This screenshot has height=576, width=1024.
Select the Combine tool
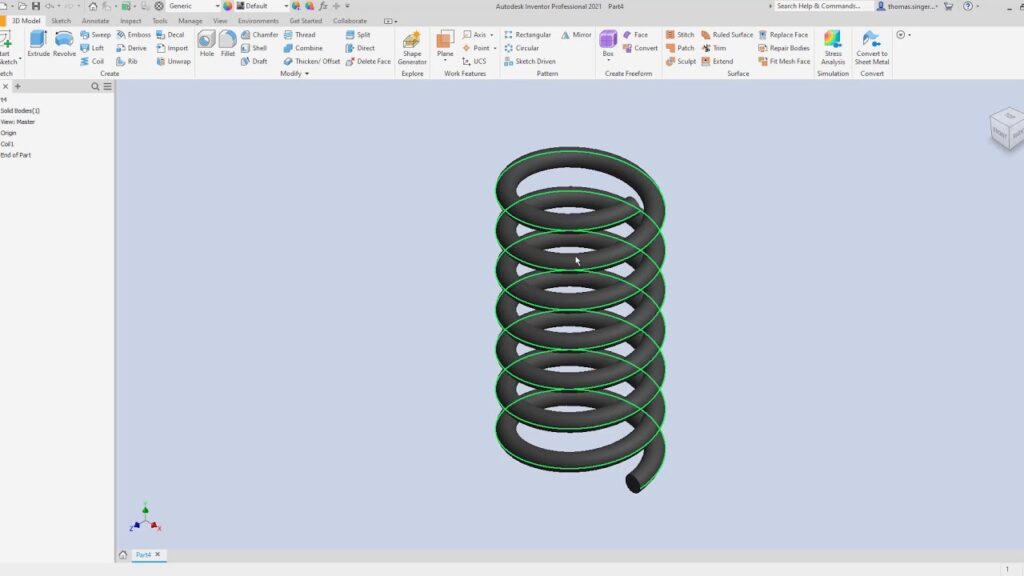click(x=303, y=48)
